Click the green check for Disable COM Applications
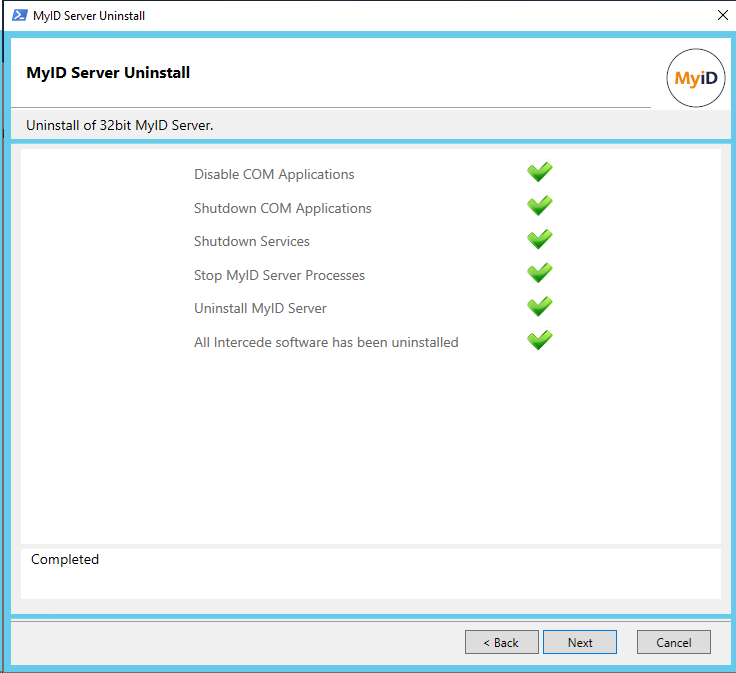The width and height of the screenshot is (736, 673). (x=539, y=172)
